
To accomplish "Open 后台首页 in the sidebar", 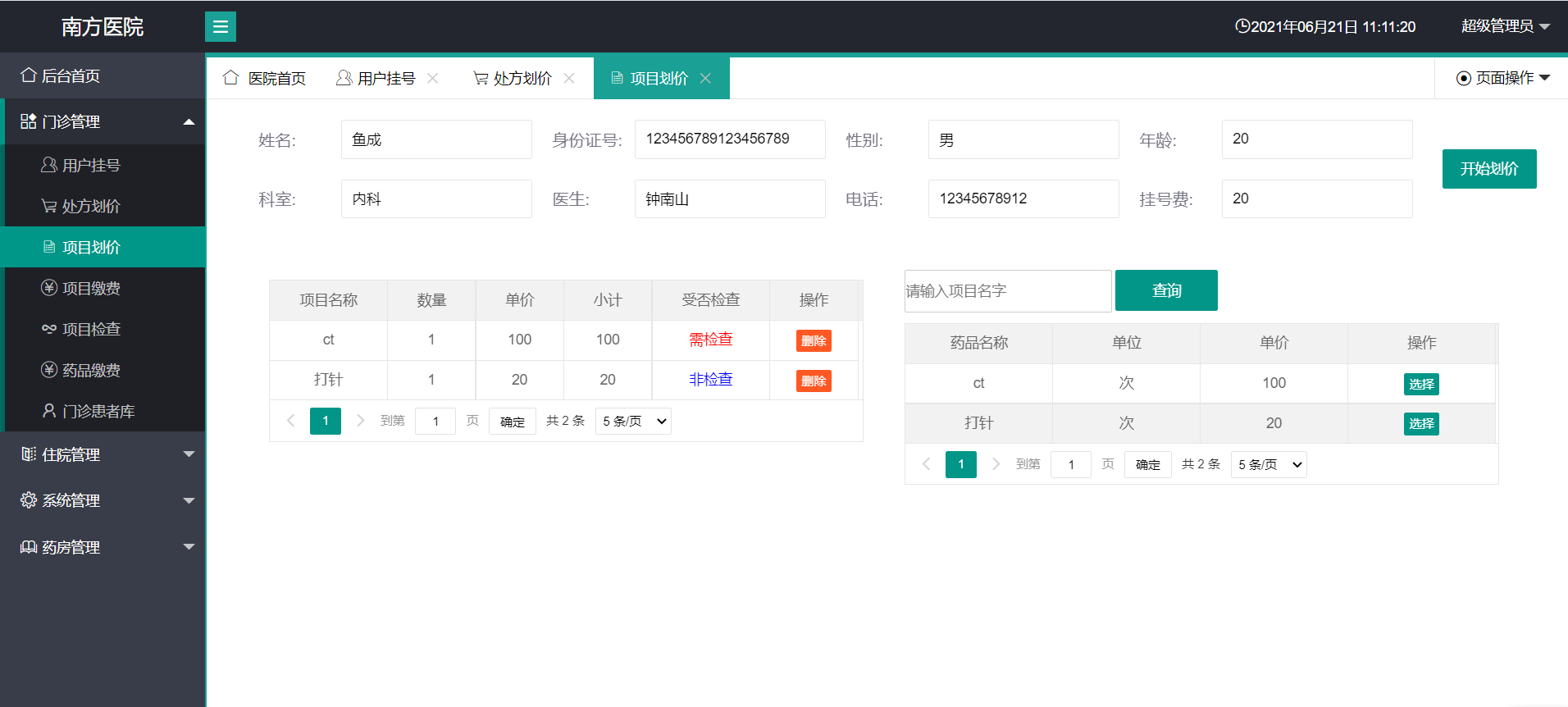I will [103, 75].
